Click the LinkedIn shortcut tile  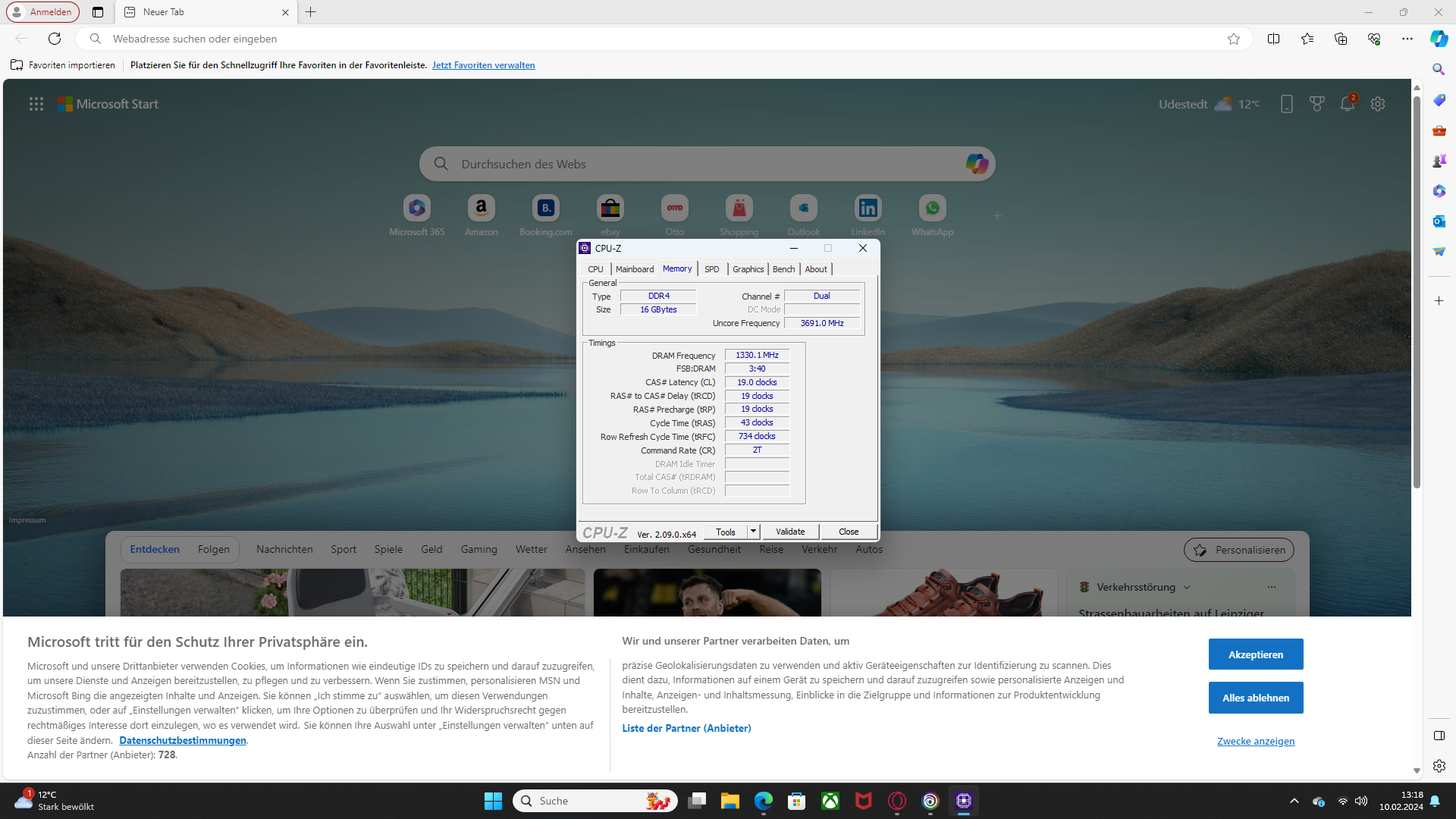coord(868,208)
